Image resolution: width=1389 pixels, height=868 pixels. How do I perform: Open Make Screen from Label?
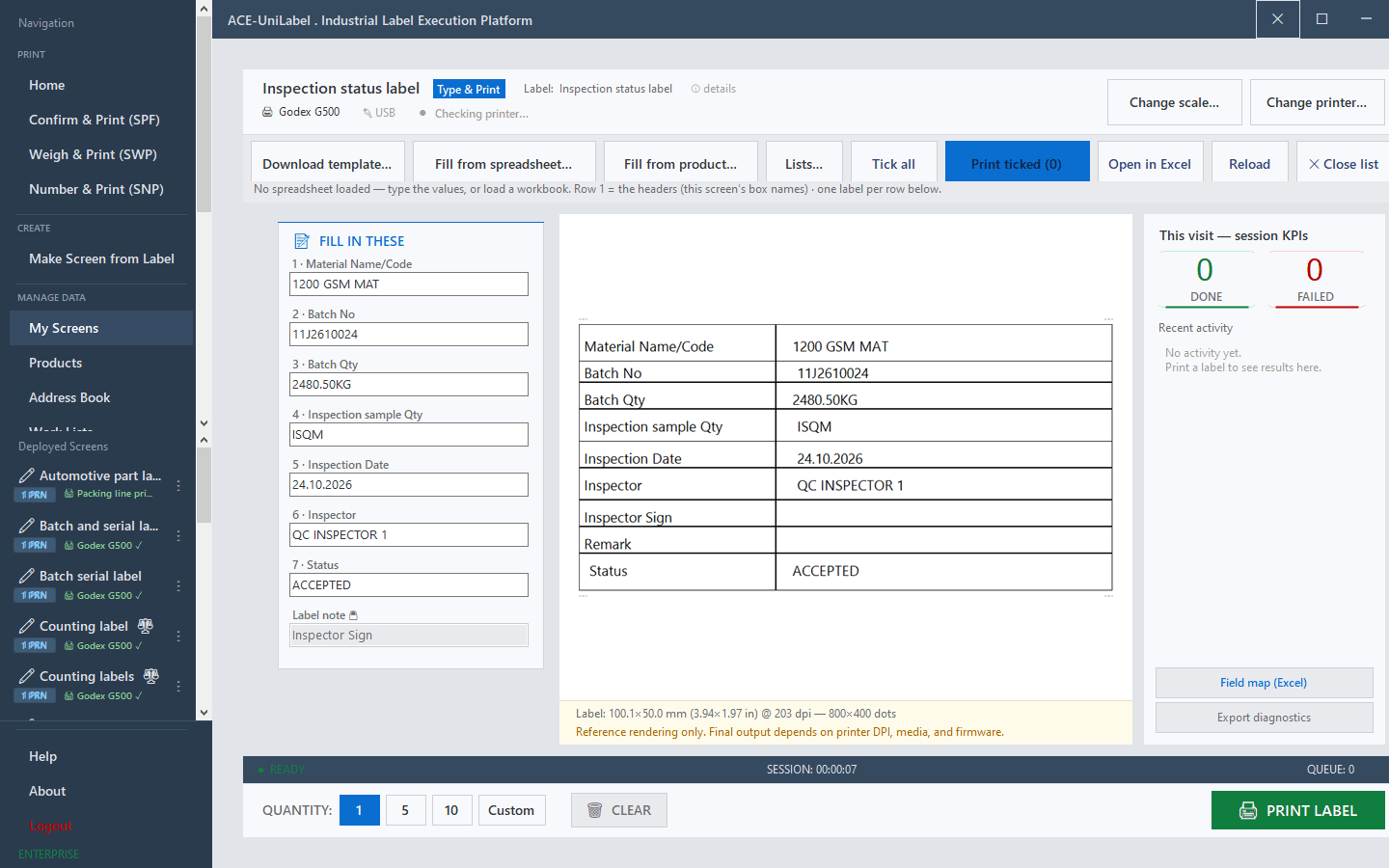pos(101,258)
